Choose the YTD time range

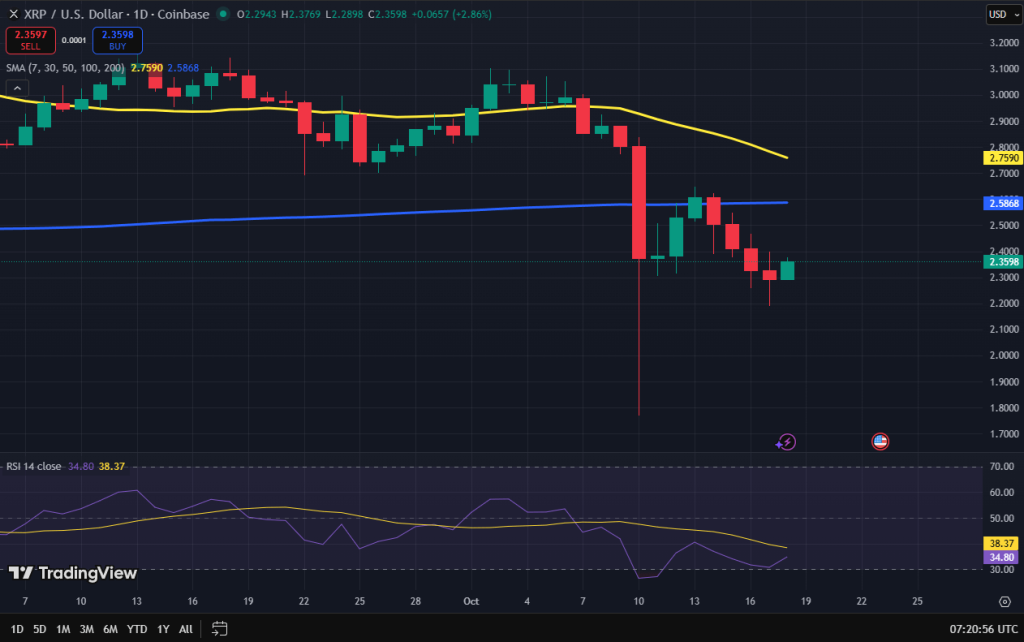click(x=136, y=629)
